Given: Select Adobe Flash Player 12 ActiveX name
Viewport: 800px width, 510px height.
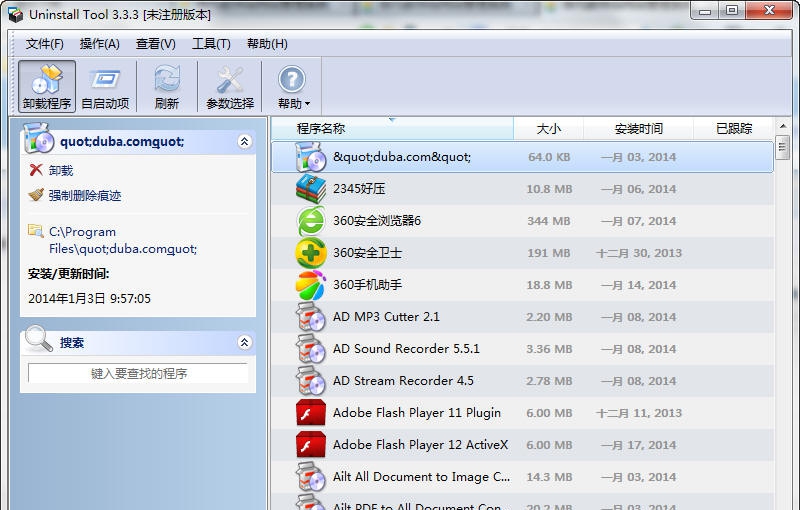Looking at the screenshot, I should [x=420, y=445].
